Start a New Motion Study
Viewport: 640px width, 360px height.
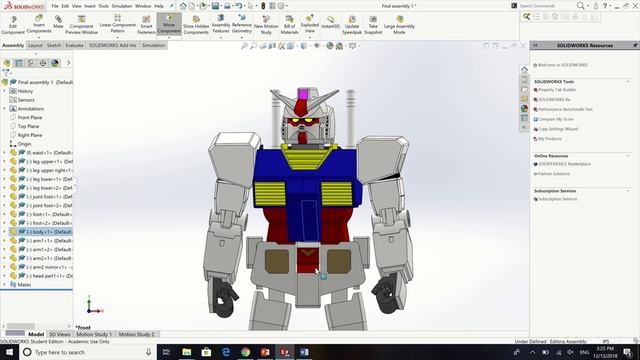[x=266, y=25]
